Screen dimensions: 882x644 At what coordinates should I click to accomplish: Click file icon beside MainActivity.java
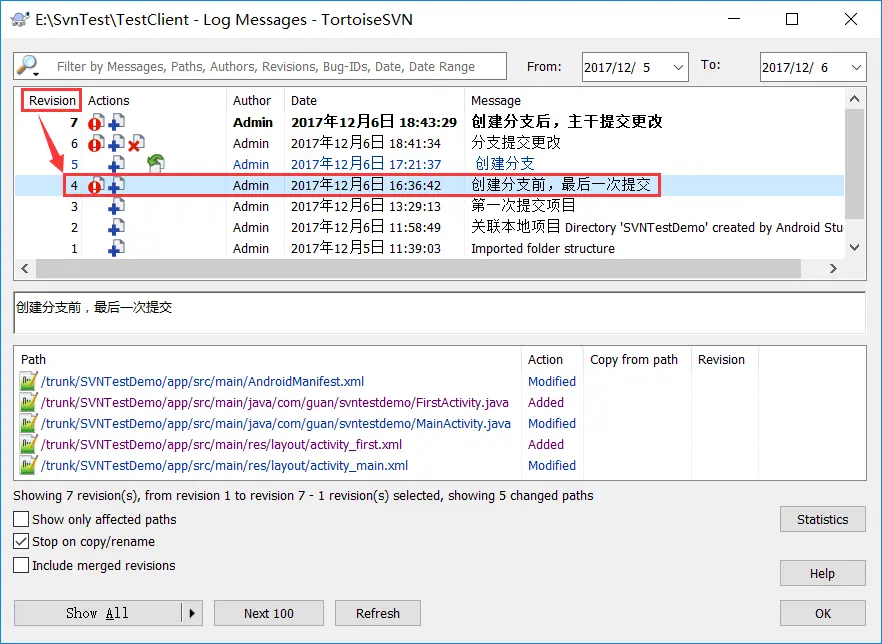tap(29, 424)
